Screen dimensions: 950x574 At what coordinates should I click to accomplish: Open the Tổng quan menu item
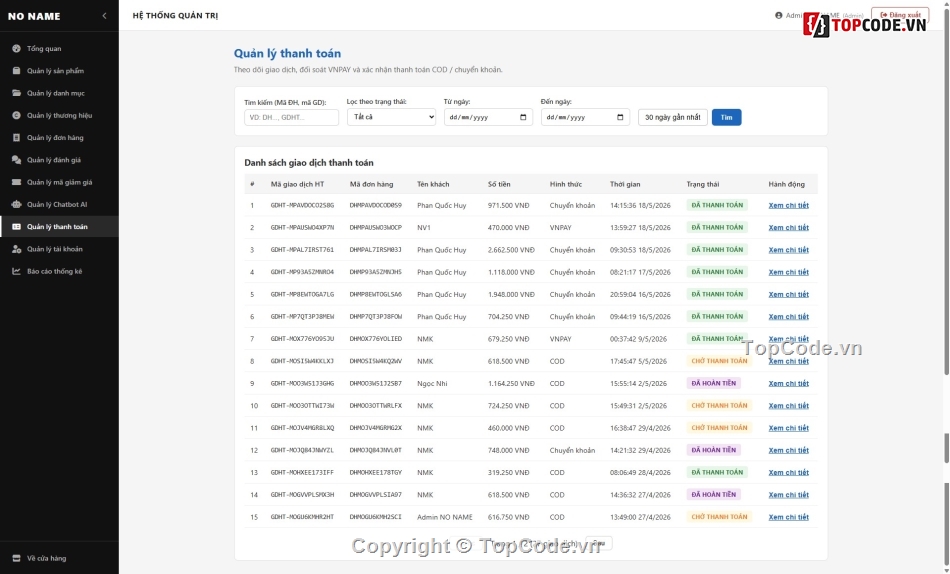(59, 48)
